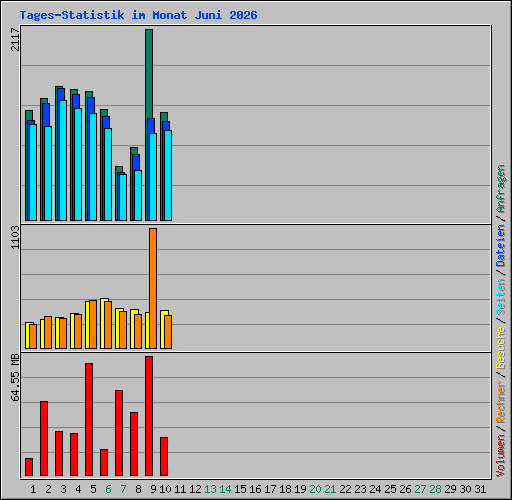Click the orange Rechner bar for day 5

[x=93, y=325]
